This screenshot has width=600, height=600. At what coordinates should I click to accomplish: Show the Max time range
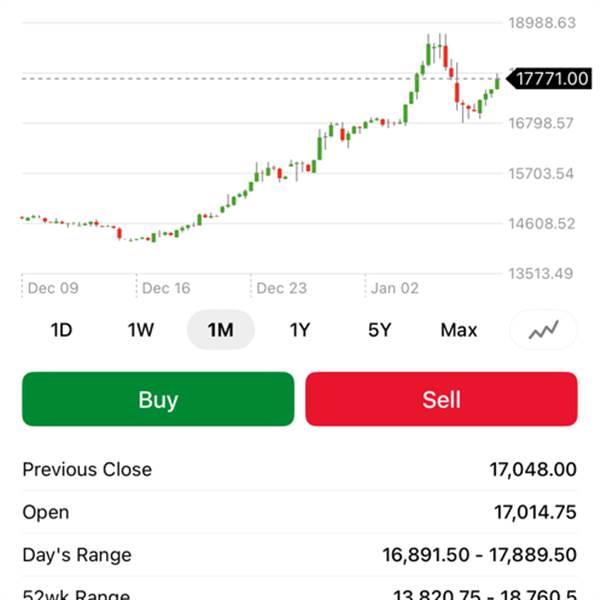click(459, 330)
